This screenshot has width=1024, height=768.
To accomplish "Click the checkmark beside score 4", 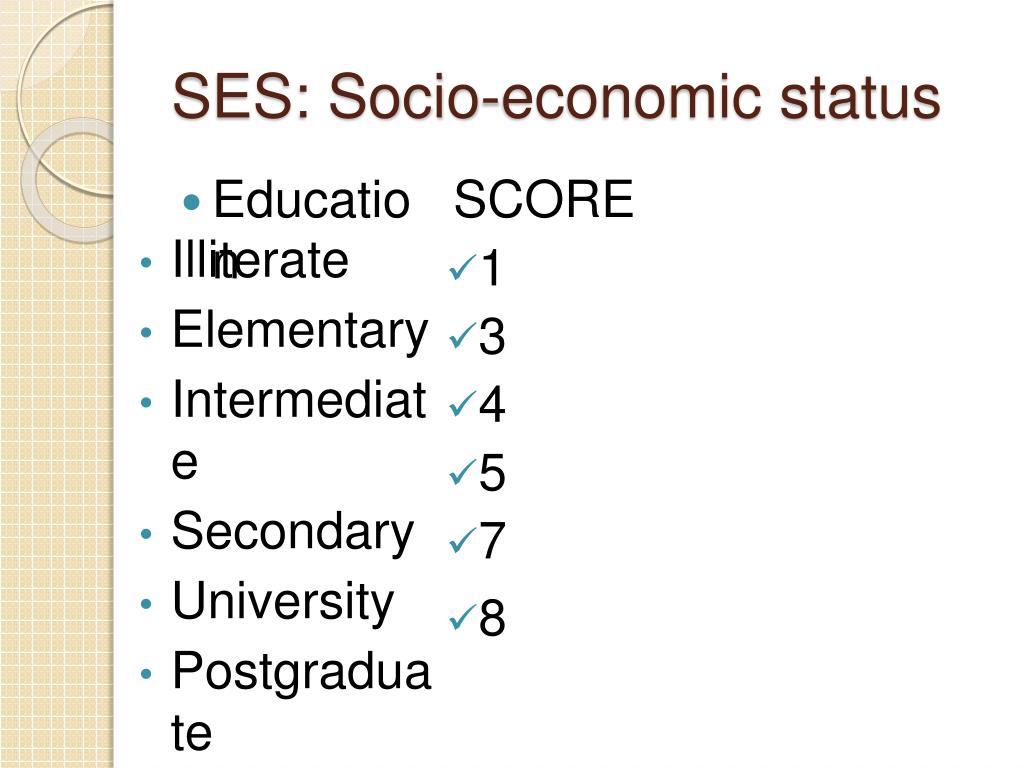I will pyautogui.click(x=462, y=404).
